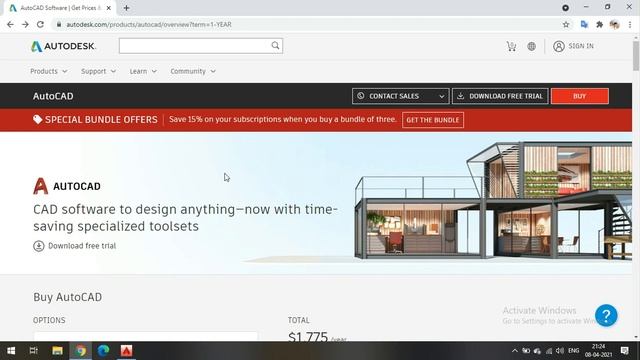
Task: Click the Sign In link
Action: (x=581, y=46)
